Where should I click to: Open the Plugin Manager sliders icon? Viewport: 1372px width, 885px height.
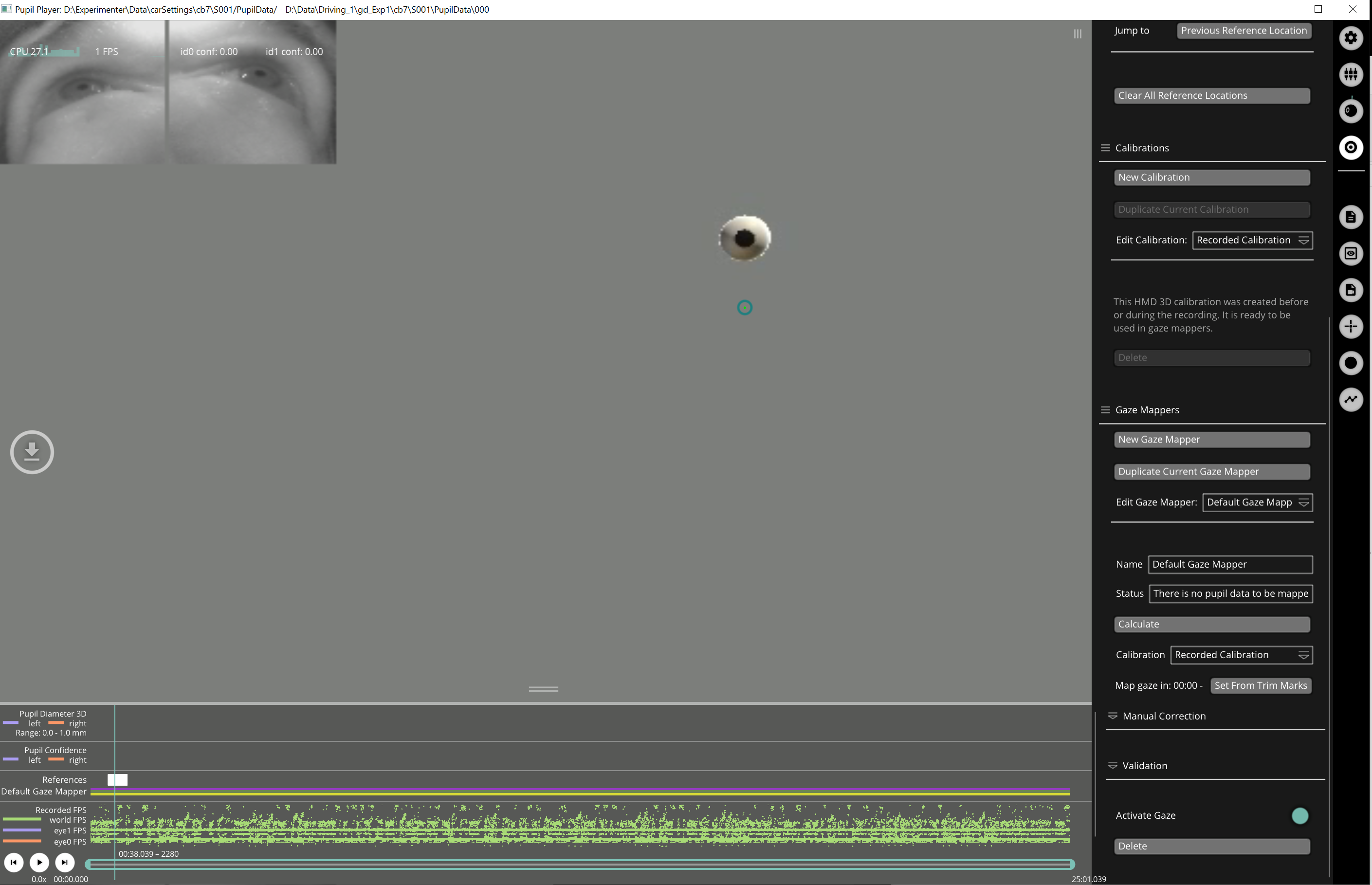pyautogui.click(x=1351, y=74)
